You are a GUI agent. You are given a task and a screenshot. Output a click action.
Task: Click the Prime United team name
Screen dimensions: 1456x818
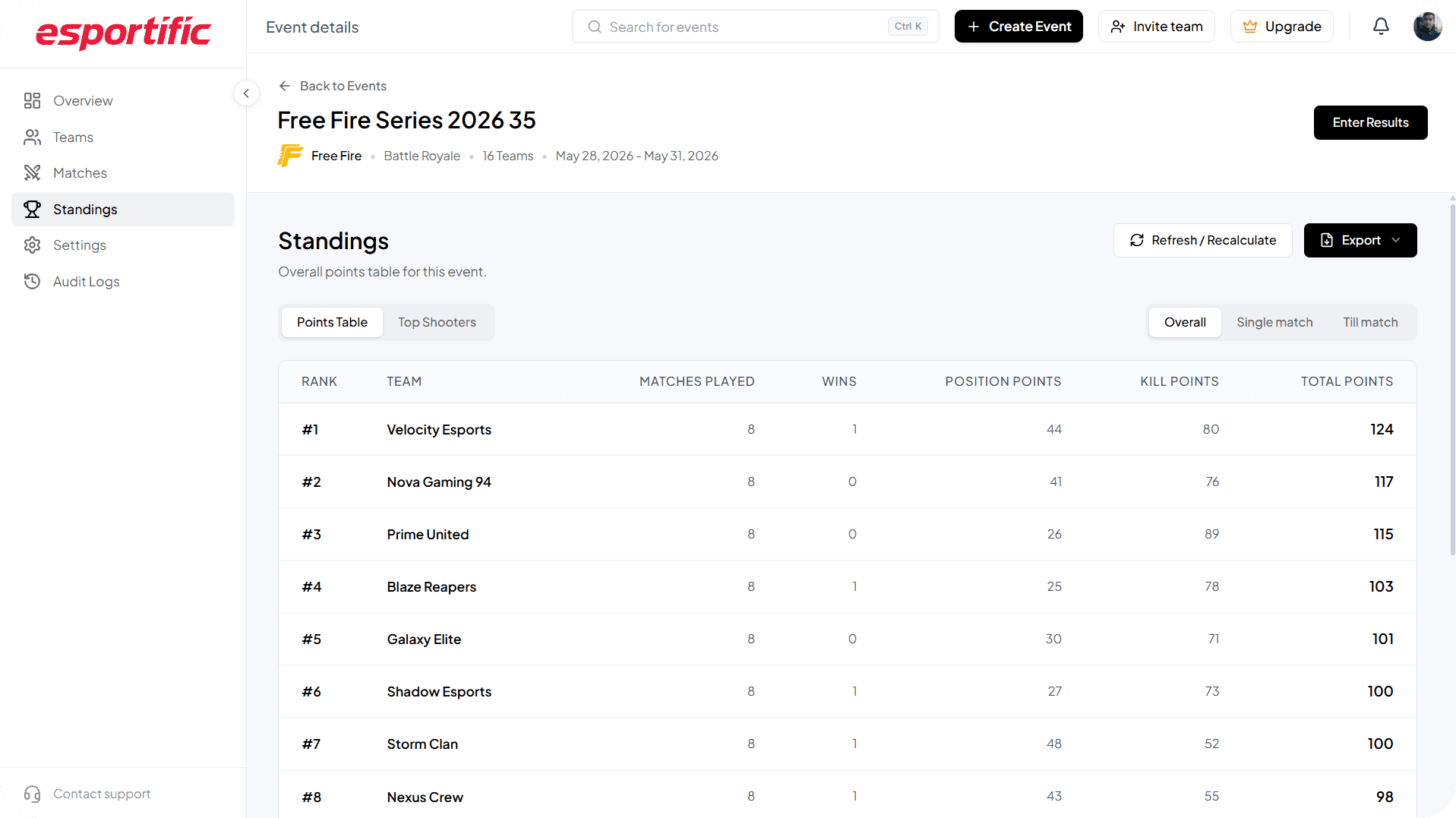click(x=428, y=535)
